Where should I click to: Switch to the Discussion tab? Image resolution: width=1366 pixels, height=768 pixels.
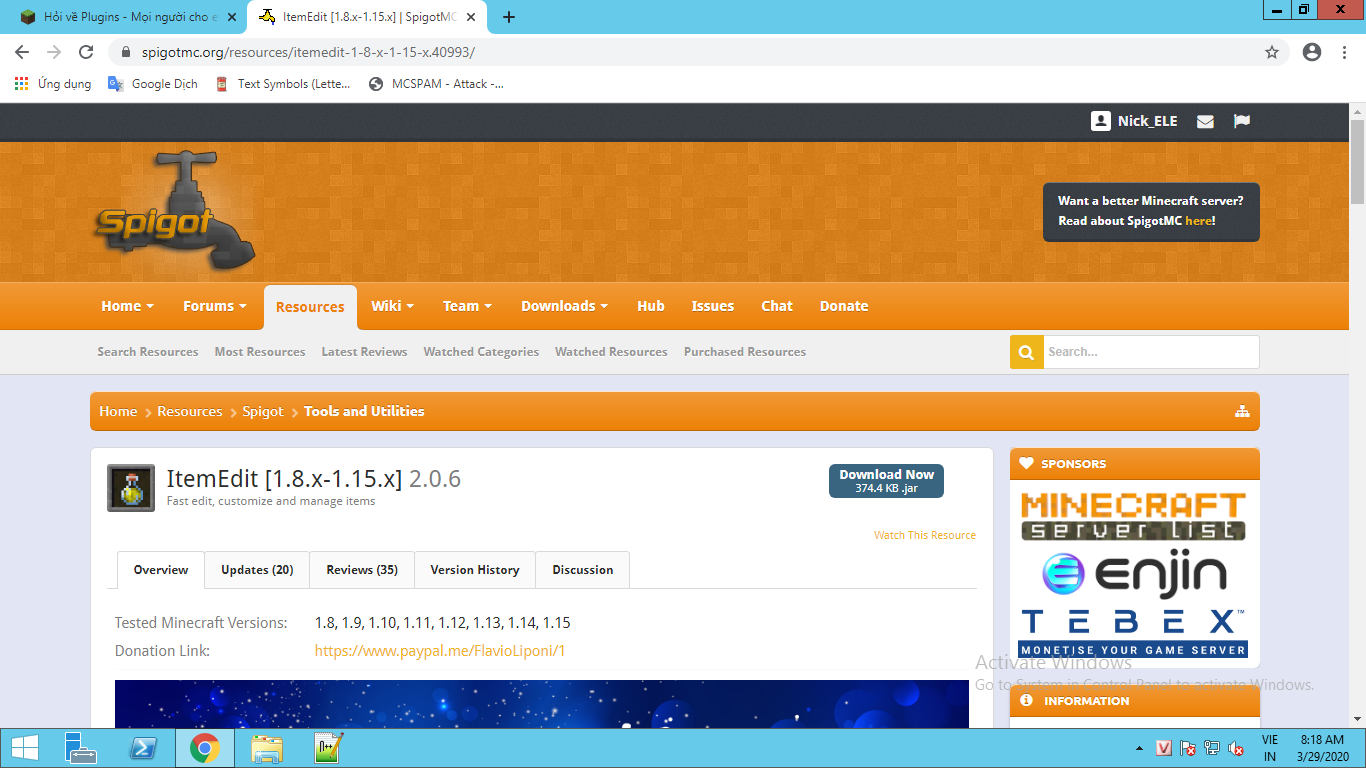(583, 570)
